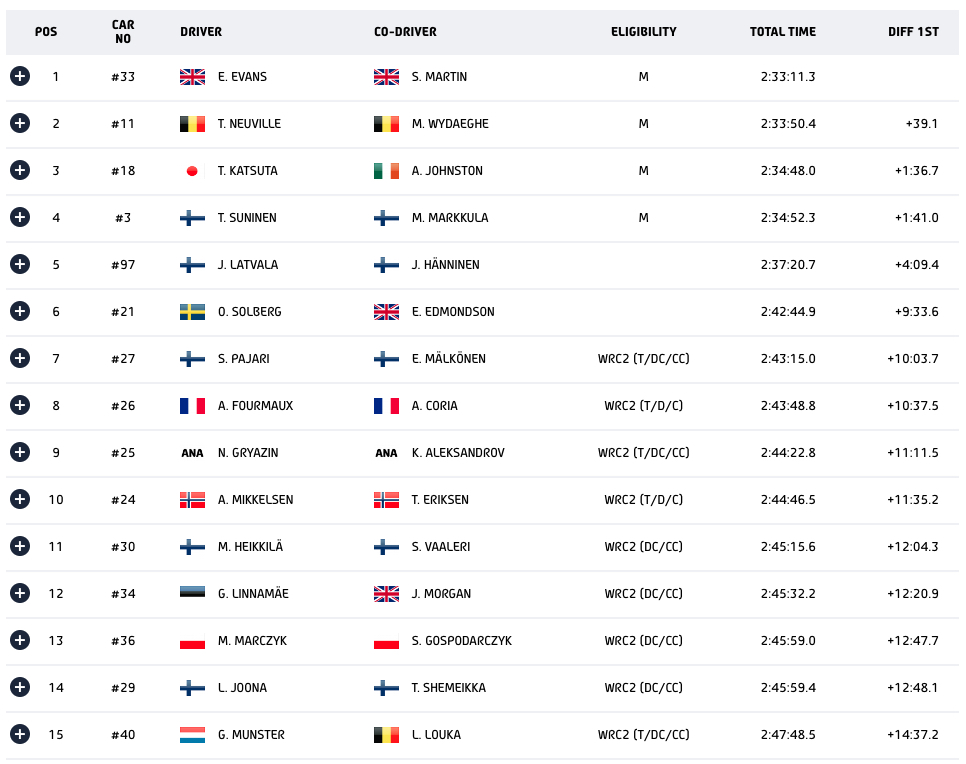966x764 pixels.
Task: Click the French flag next to A. Fourmaux
Action: coord(192,405)
